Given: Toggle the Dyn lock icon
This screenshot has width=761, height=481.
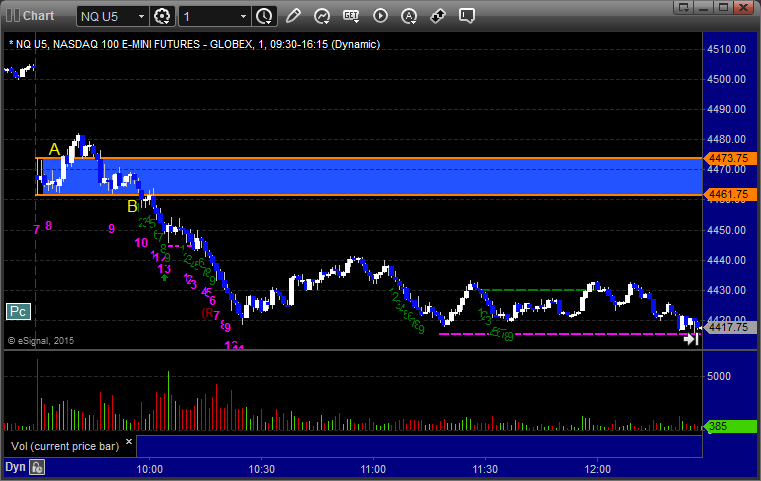Looking at the screenshot, I should click(37, 466).
